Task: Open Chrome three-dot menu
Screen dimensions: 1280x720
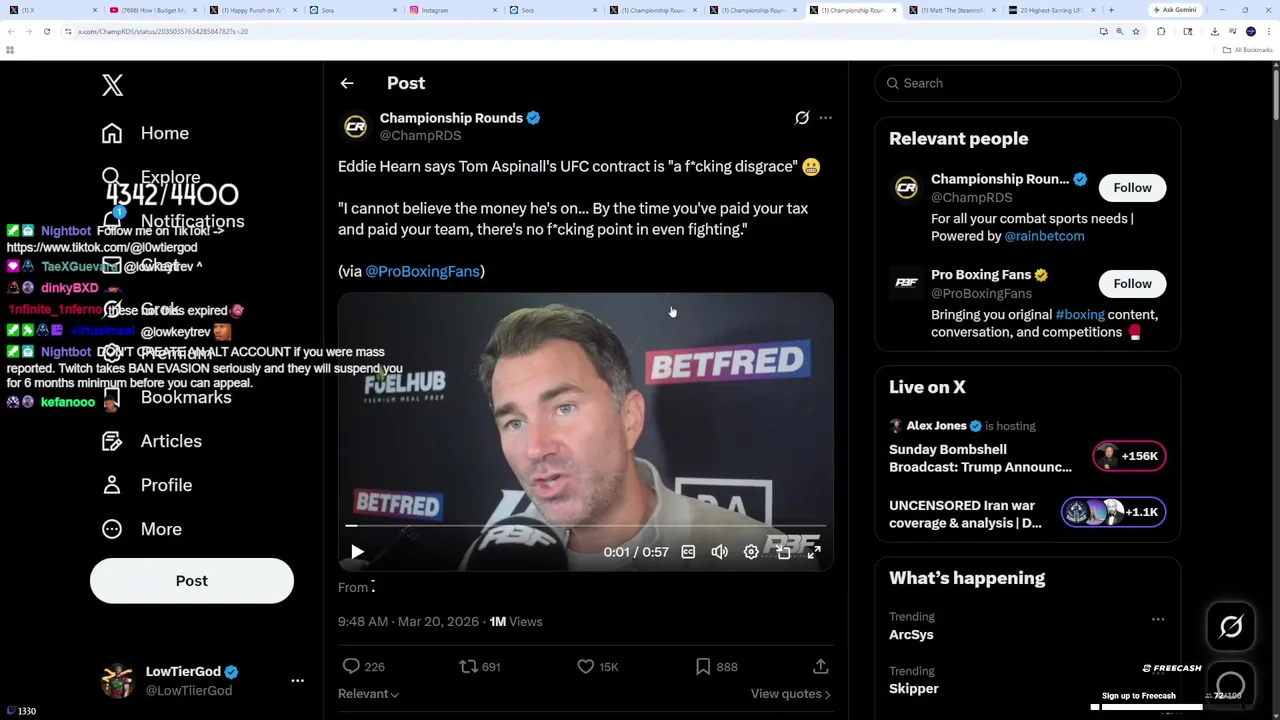Action: (1268, 31)
